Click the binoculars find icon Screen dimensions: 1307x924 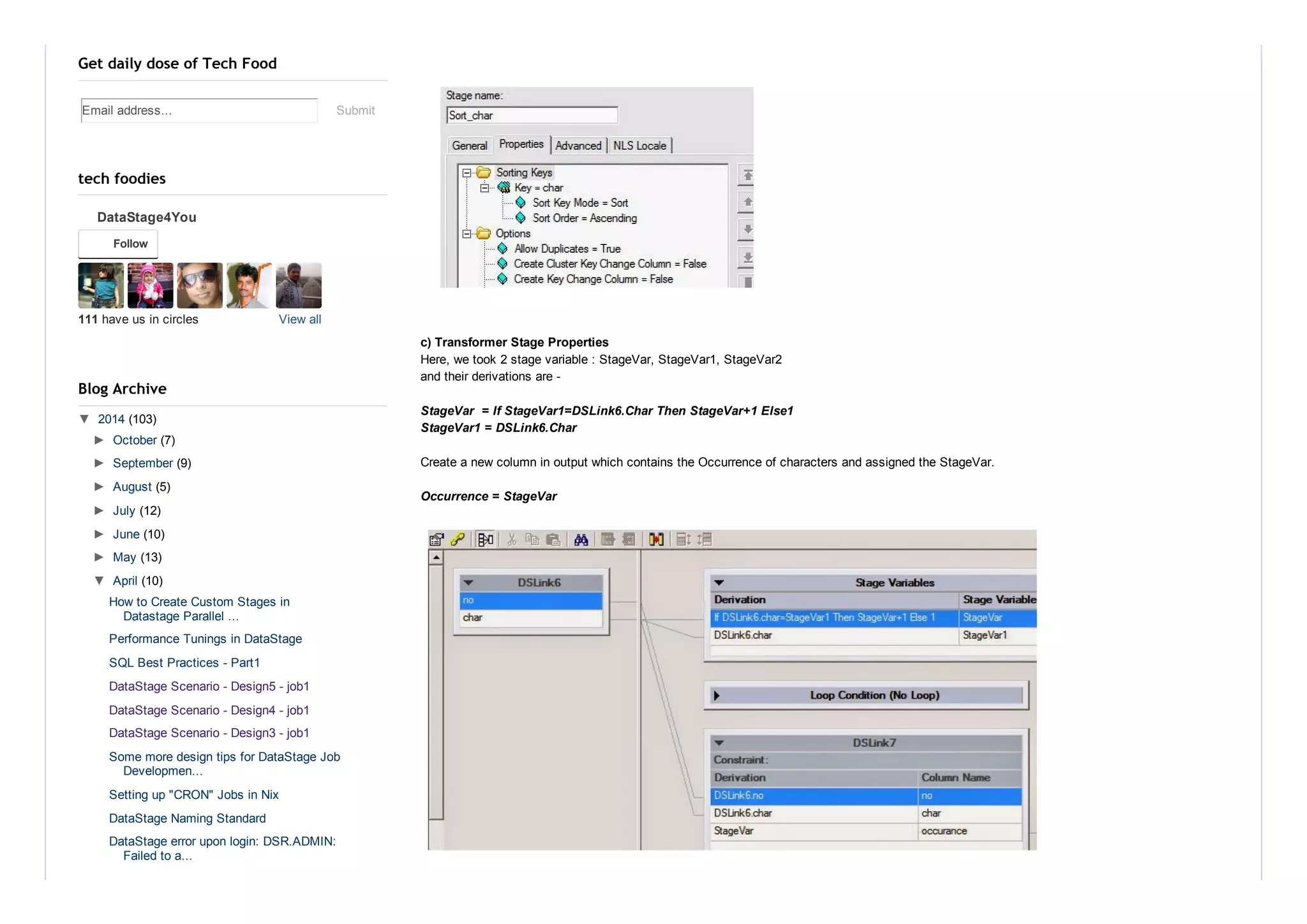point(581,540)
